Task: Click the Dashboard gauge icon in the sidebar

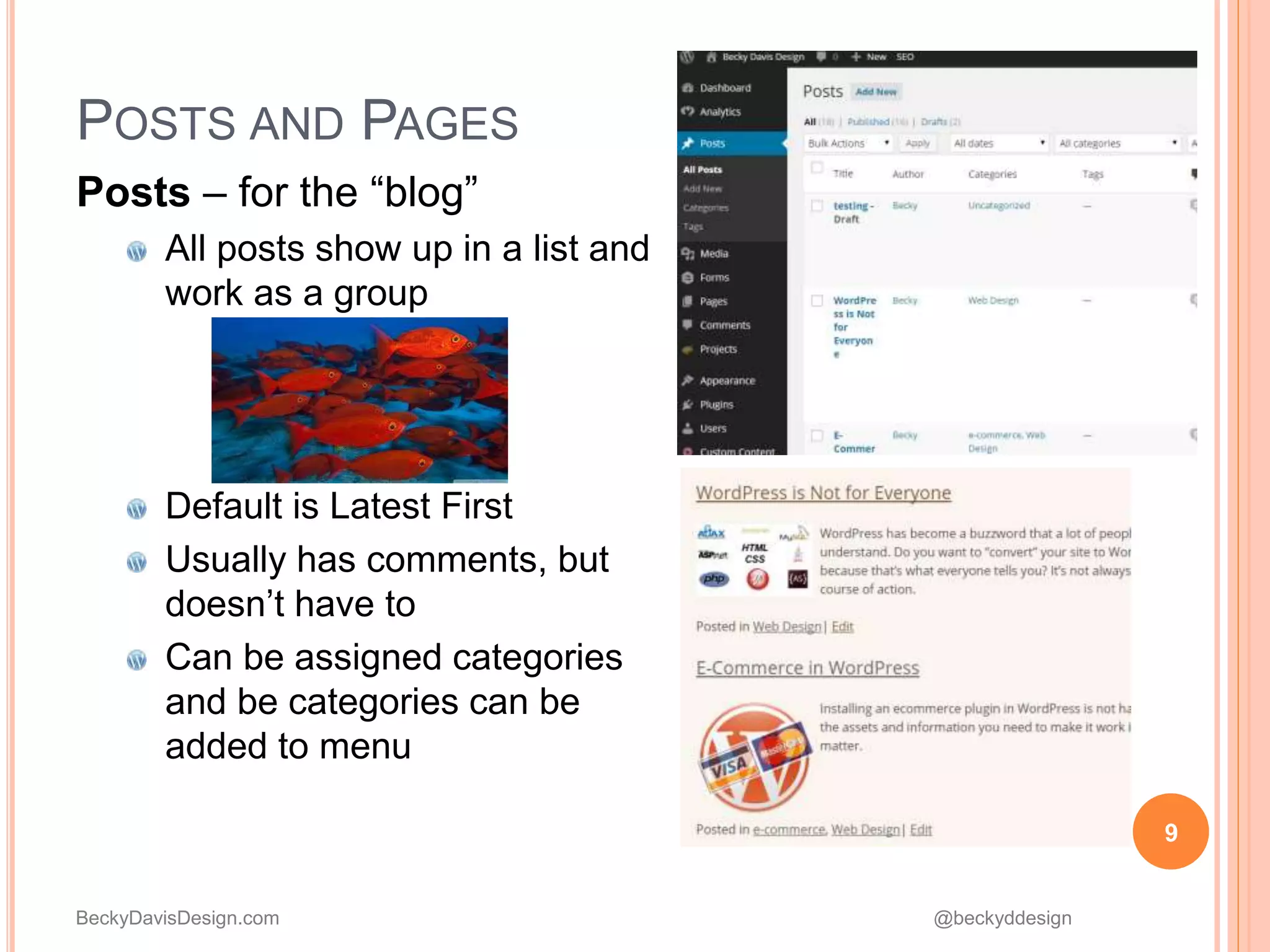Action: click(687, 88)
